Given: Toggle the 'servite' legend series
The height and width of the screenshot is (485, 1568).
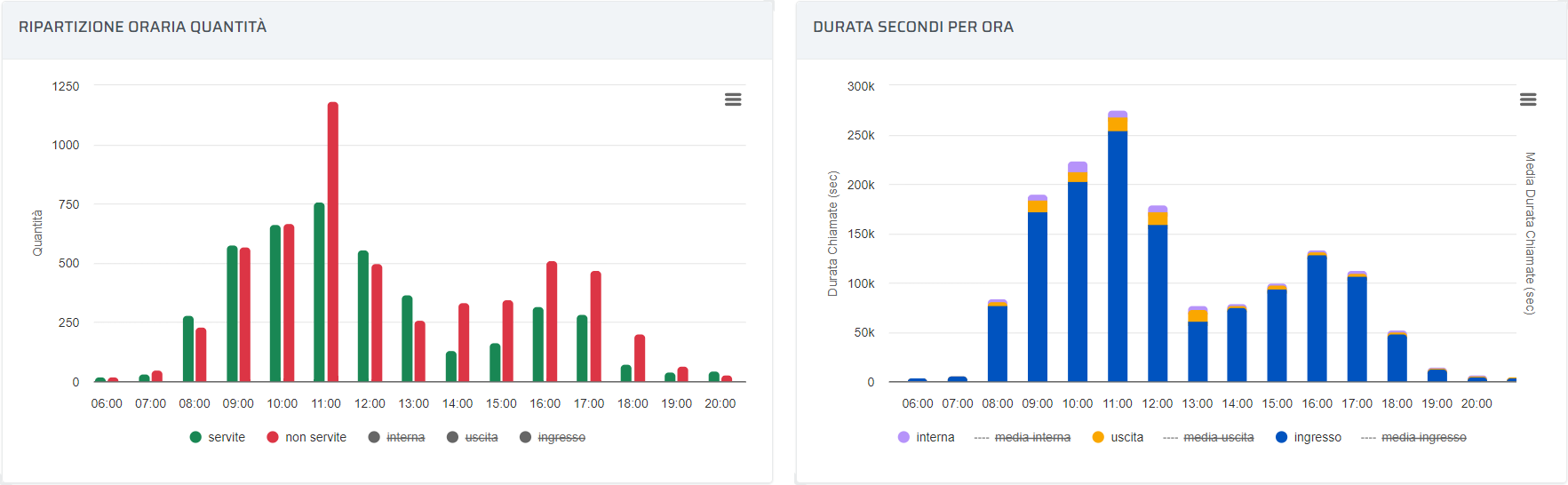Looking at the screenshot, I should coord(218,437).
